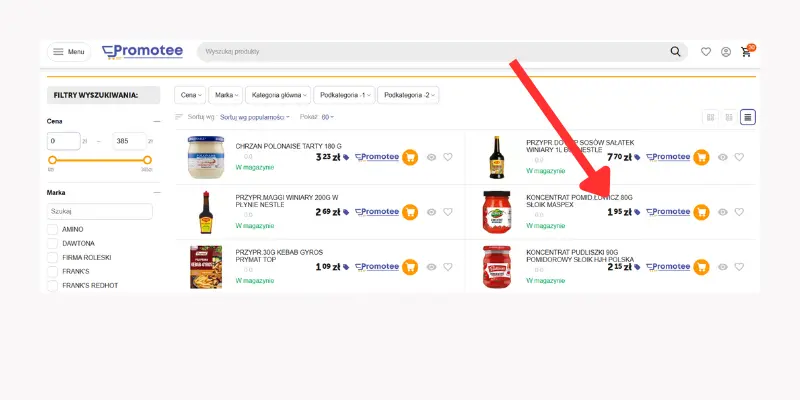Screen dimensions: 800x400
Task: Click the maximum price field showing 385
Action: tap(130, 141)
